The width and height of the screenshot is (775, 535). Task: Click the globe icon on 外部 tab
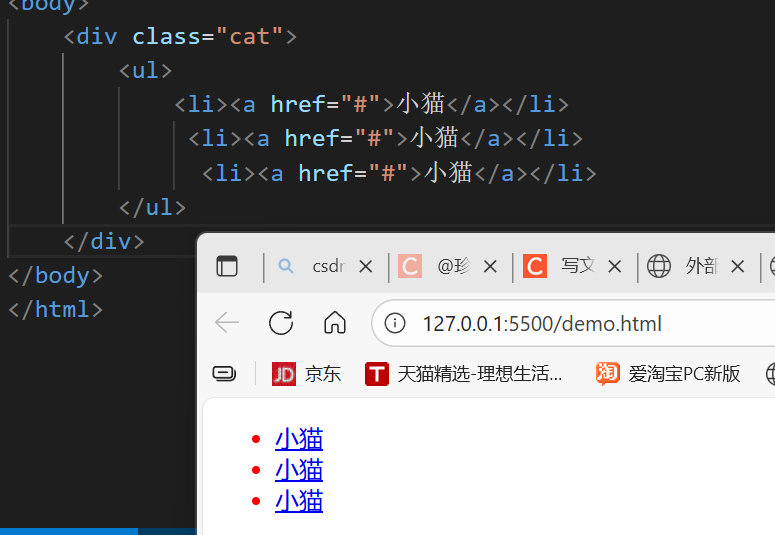659,266
